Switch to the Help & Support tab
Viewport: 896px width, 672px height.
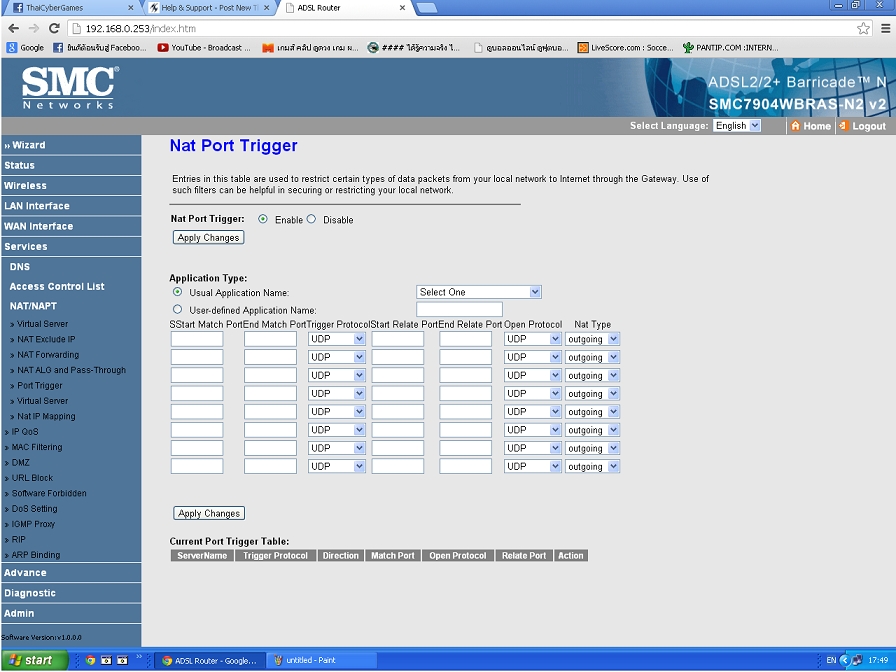pyautogui.click(x=207, y=8)
